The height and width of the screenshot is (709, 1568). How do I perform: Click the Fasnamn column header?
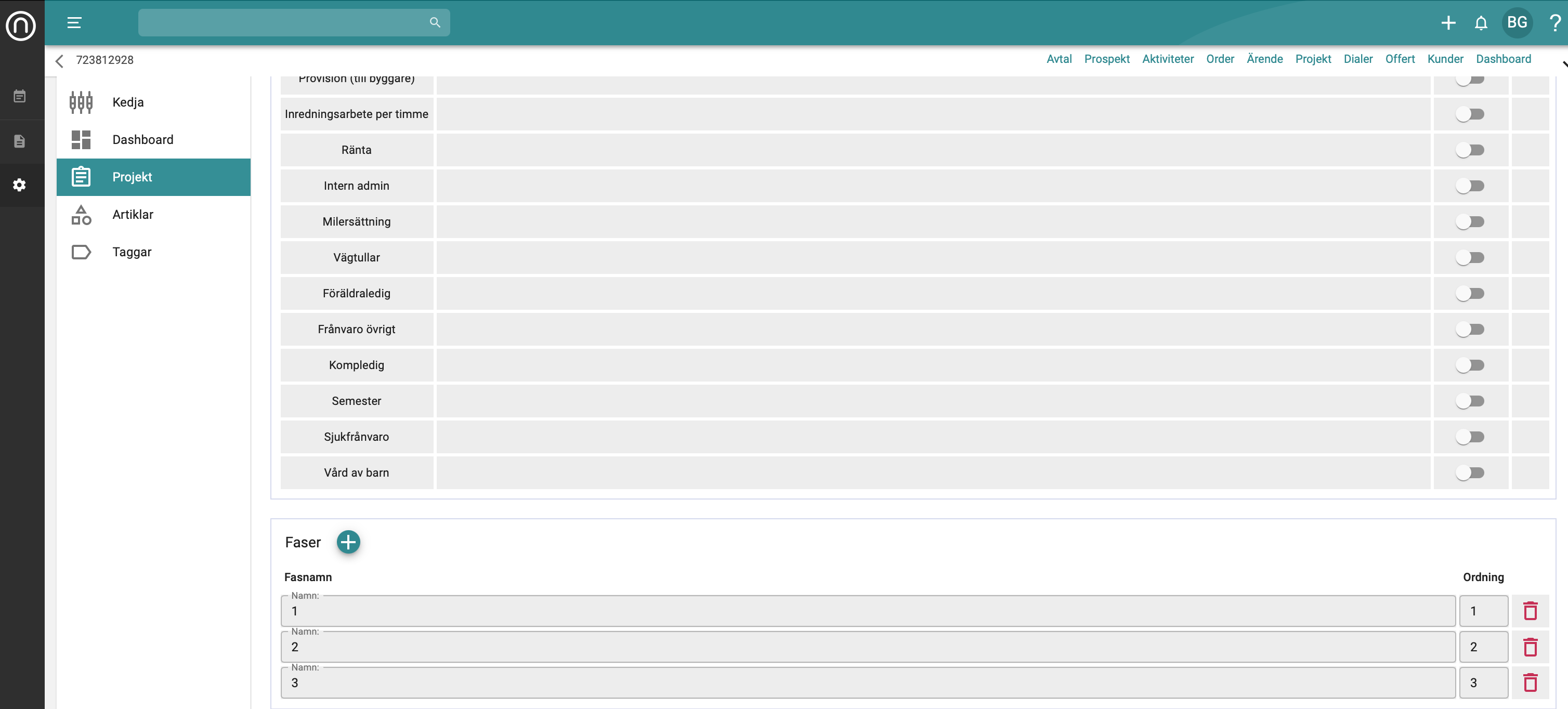click(x=308, y=577)
